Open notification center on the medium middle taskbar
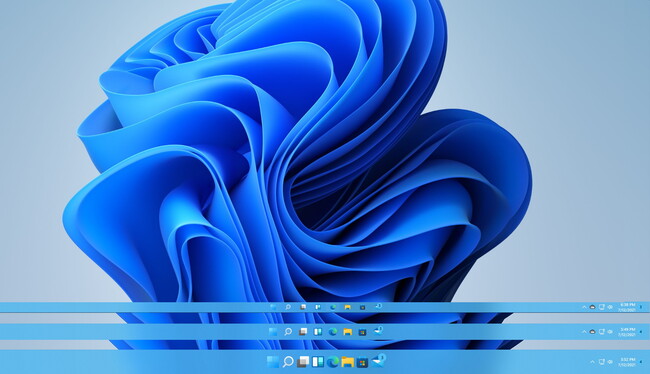 [641, 332]
